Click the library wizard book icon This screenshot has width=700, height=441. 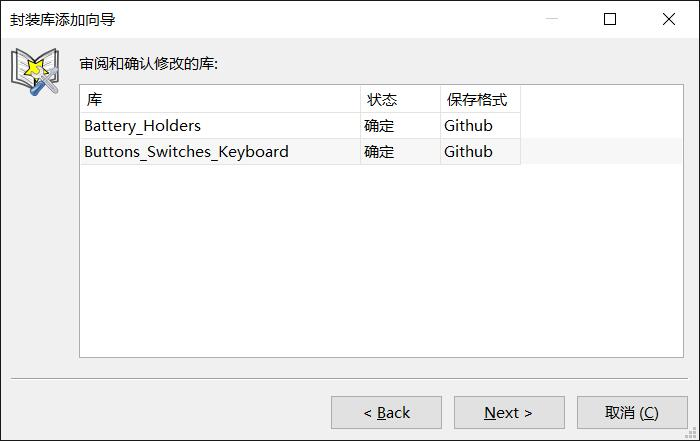click(35, 71)
